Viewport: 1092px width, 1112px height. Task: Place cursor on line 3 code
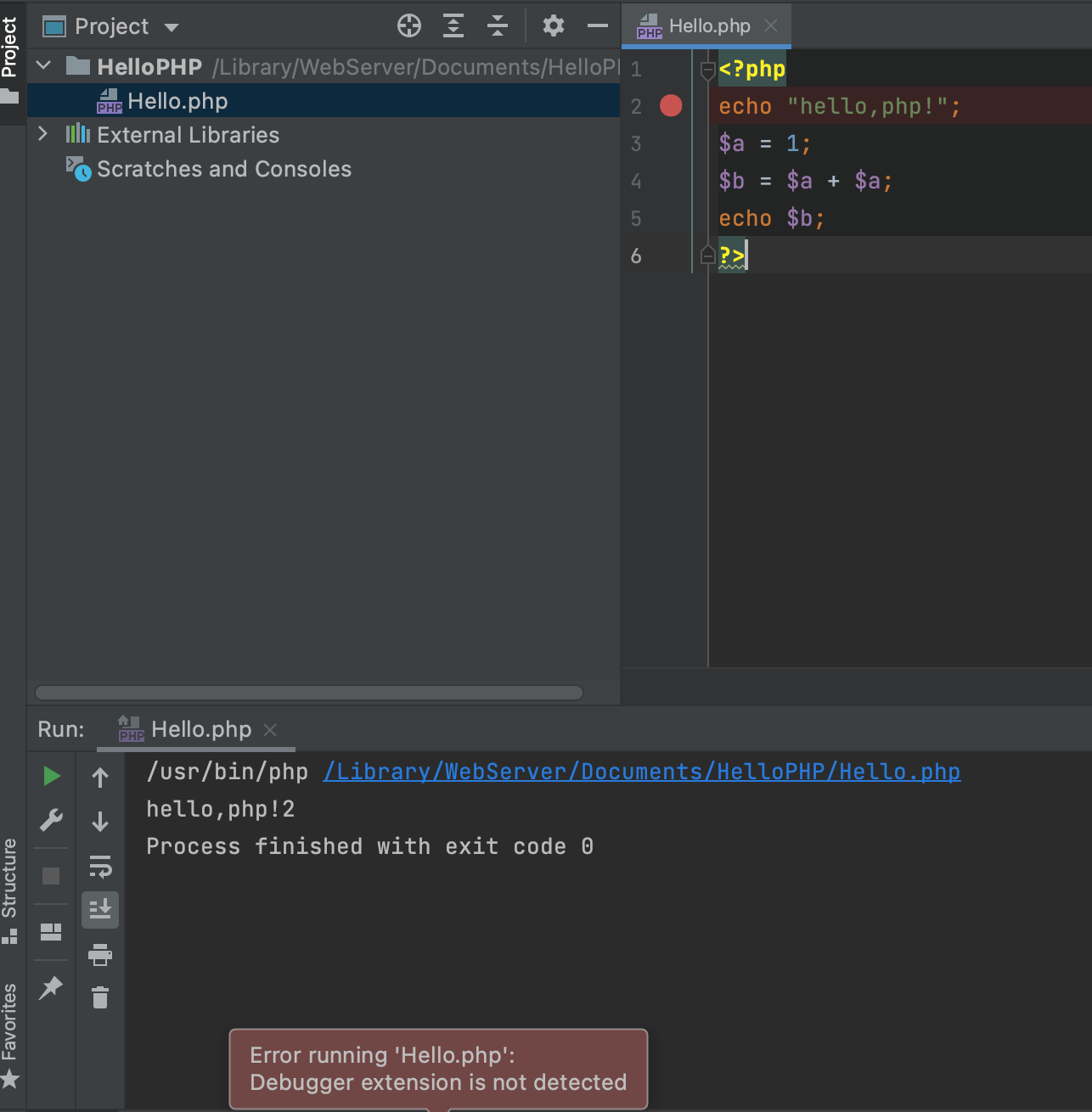click(764, 143)
